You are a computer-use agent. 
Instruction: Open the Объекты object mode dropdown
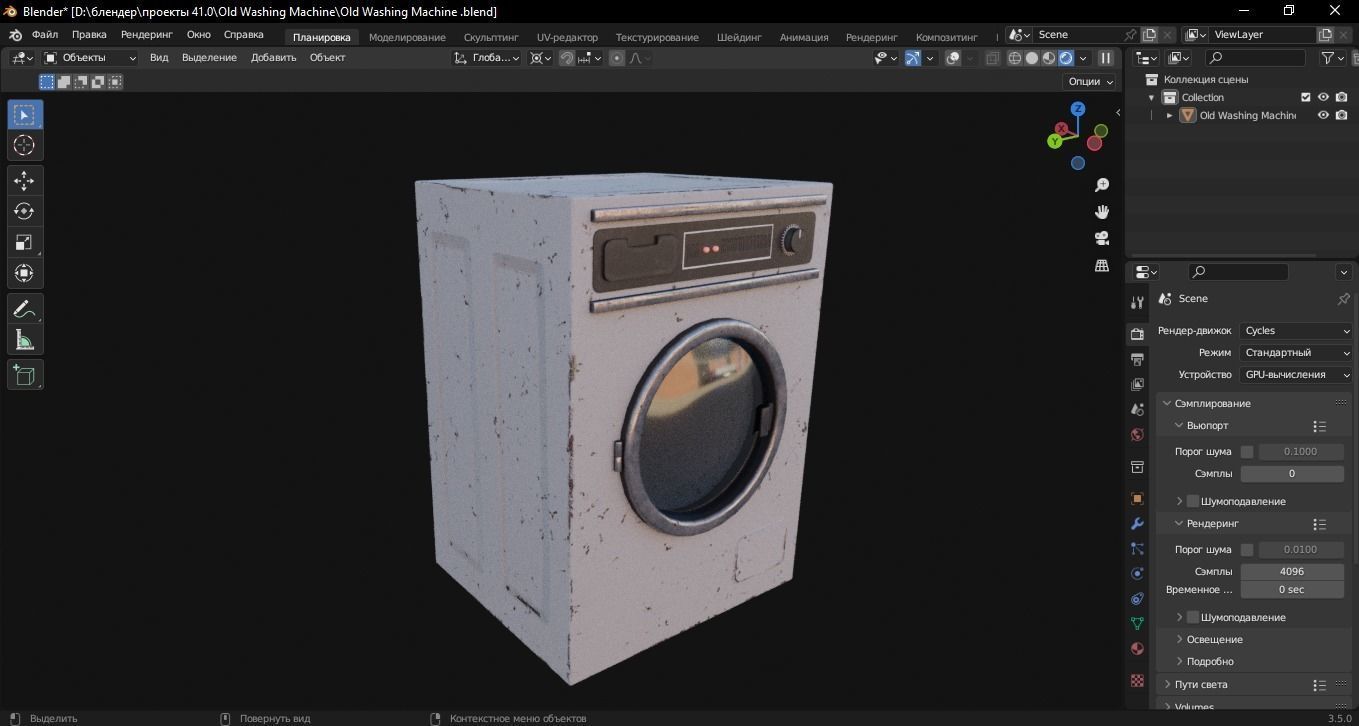(90, 58)
